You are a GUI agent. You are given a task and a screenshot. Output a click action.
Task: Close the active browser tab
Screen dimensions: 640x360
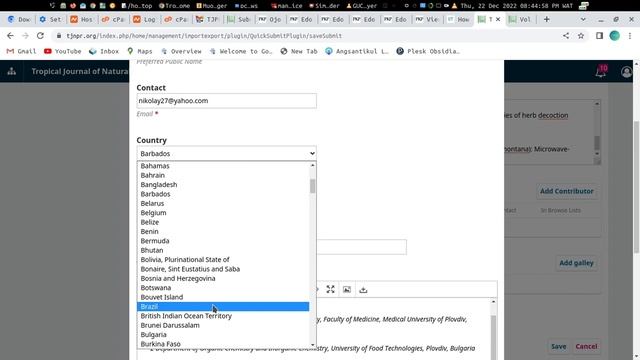[x=498, y=19]
